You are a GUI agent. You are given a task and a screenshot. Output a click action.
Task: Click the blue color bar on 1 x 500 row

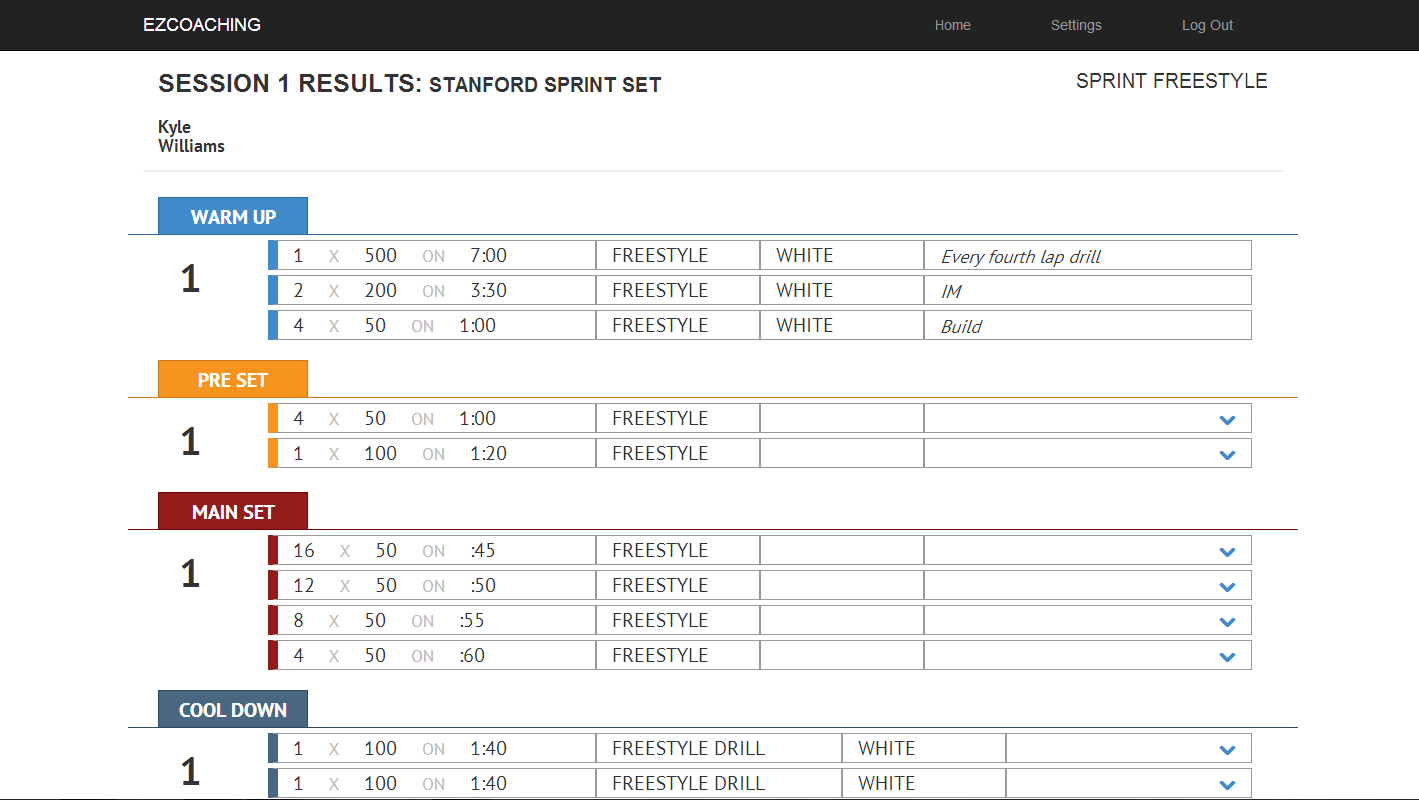tap(273, 255)
